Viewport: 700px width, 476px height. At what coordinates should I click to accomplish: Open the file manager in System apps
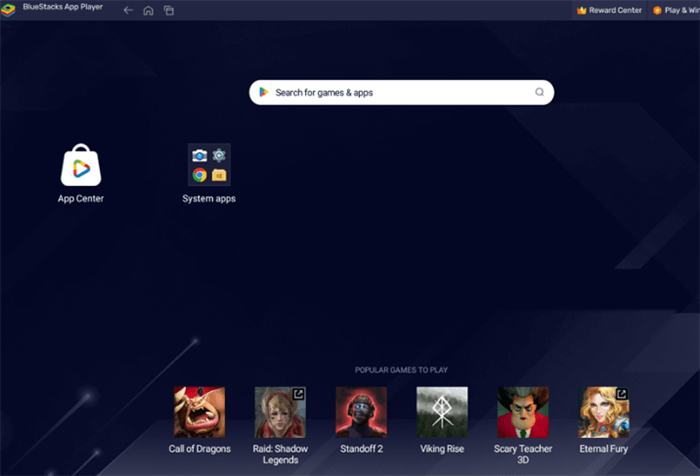pyautogui.click(x=219, y=175)
